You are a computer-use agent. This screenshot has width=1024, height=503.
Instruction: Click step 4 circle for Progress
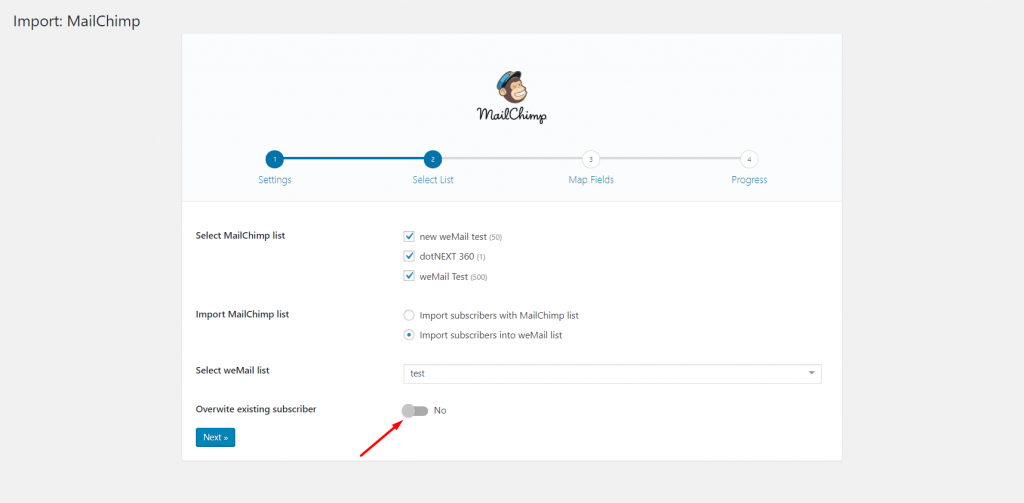(749, 159)
